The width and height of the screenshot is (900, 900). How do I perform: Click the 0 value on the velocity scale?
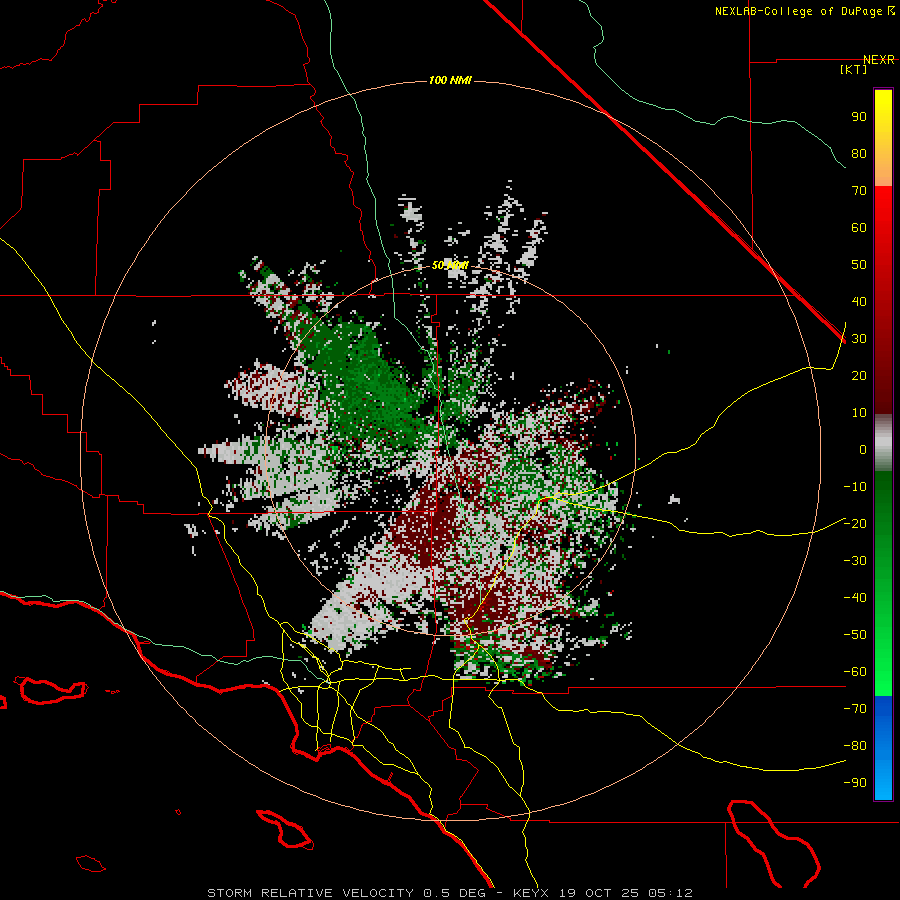point(863,450)
